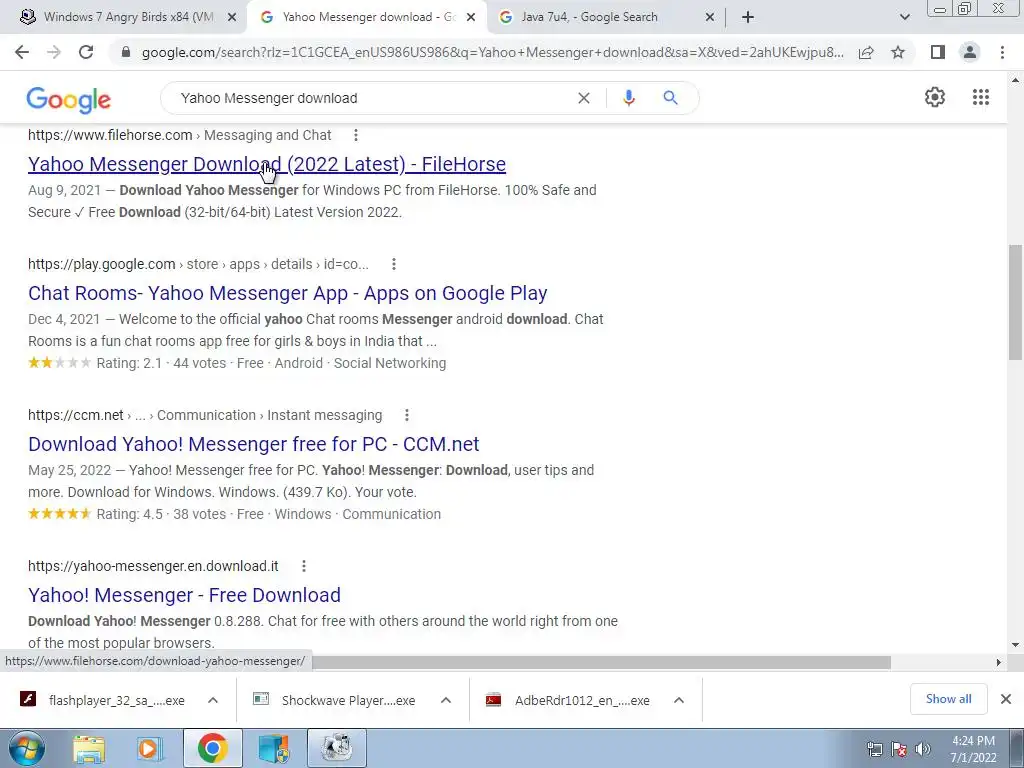The image size is (1024, 768).
Task: Open the tab search dropdown arrow
Action: pyautogui.click(x=904, y=17)
